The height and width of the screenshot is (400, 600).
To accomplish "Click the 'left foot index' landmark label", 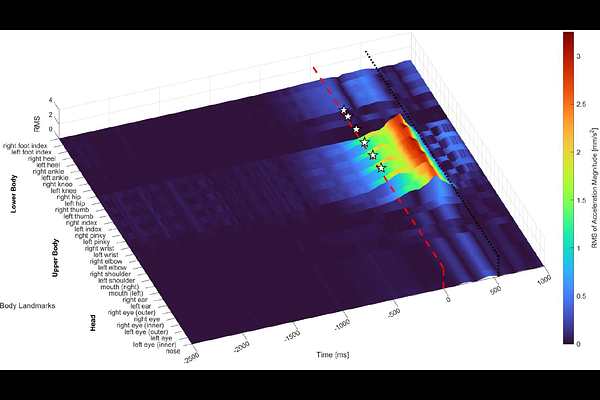I will [x=31, y=152].
